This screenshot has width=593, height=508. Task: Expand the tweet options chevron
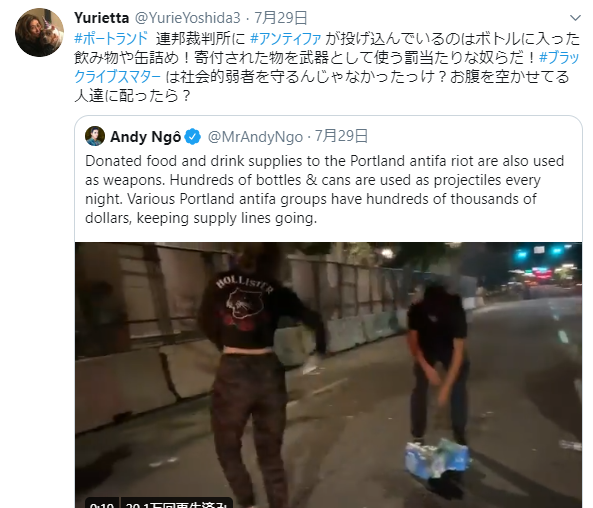tap(575, 18)
